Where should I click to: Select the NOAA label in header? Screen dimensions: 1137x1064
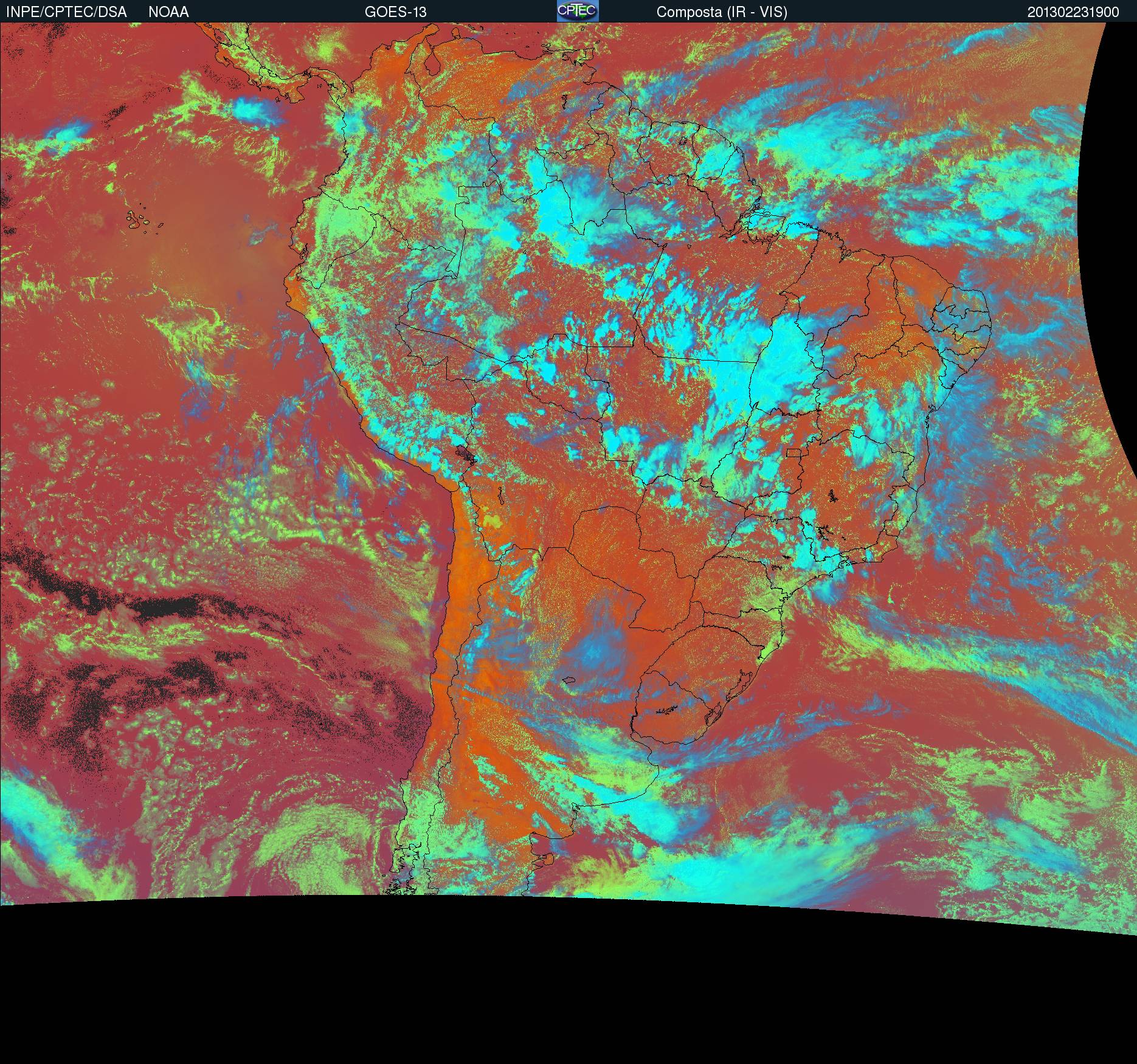tap(168, 12)
